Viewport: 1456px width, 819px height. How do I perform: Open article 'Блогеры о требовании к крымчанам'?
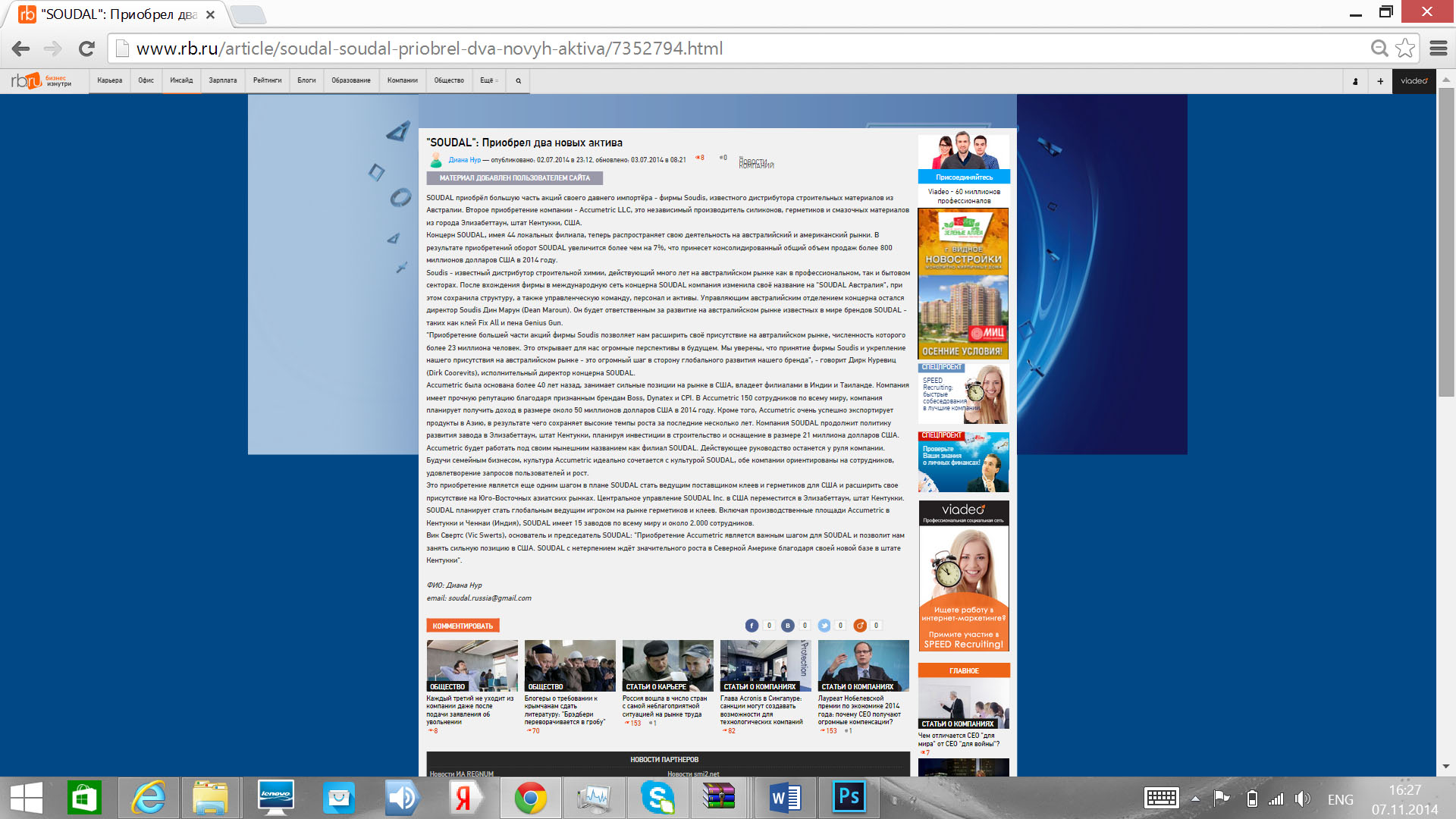(x=566, y=711)
